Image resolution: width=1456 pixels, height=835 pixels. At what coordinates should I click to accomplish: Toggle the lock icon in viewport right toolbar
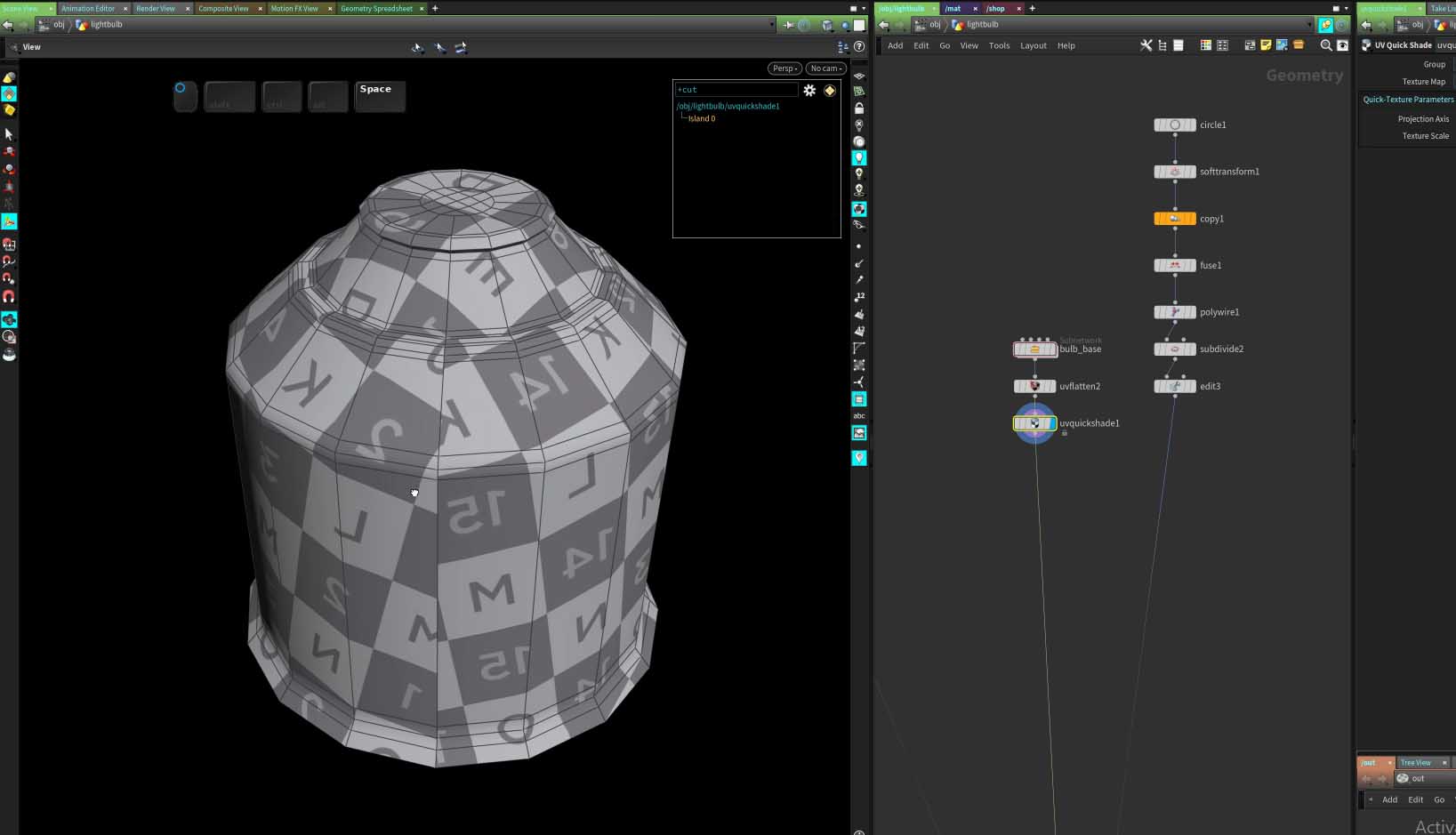859,108
